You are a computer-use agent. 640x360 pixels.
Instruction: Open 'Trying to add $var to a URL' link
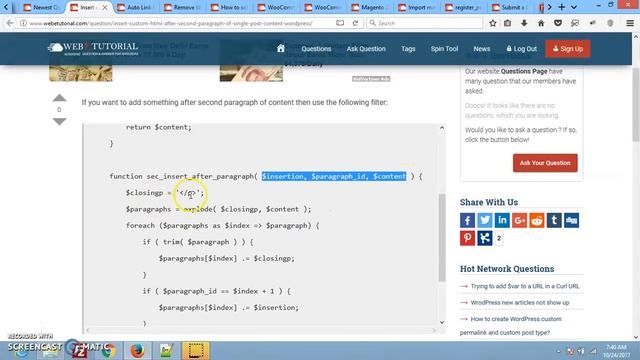[524, 286]
